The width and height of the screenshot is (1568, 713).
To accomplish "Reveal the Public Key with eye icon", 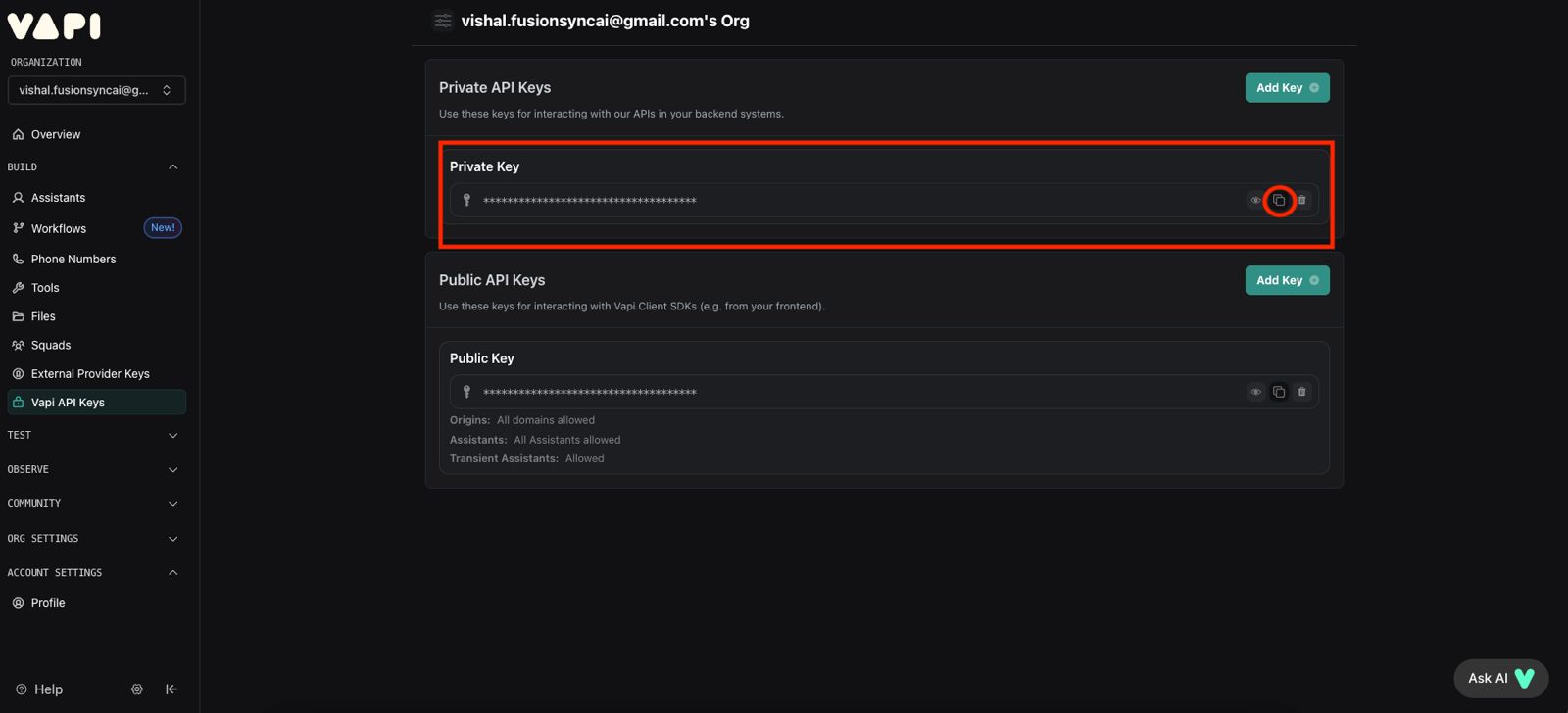I will [x=1255, y=392].
